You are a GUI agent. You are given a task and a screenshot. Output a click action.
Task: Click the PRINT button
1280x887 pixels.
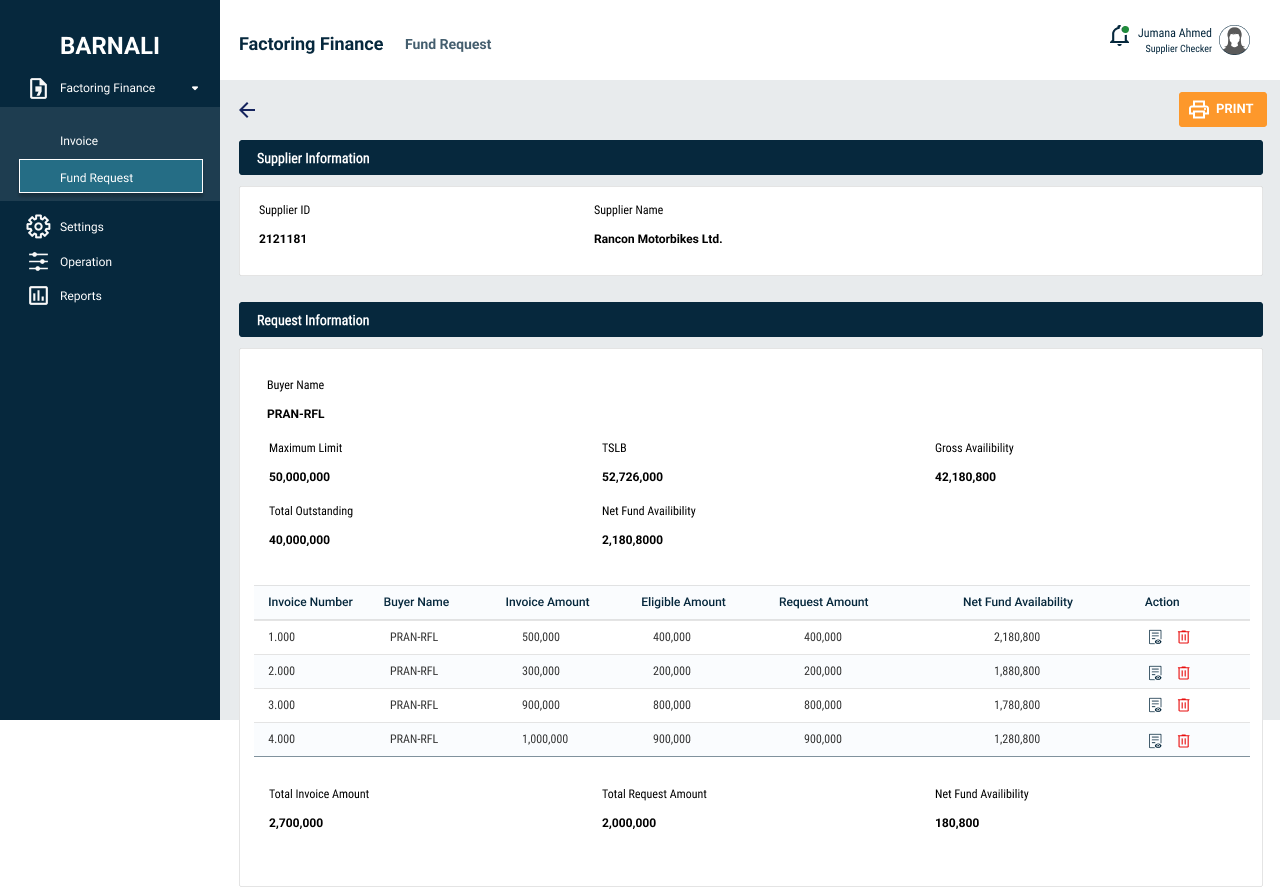(x=1223, y=109)
